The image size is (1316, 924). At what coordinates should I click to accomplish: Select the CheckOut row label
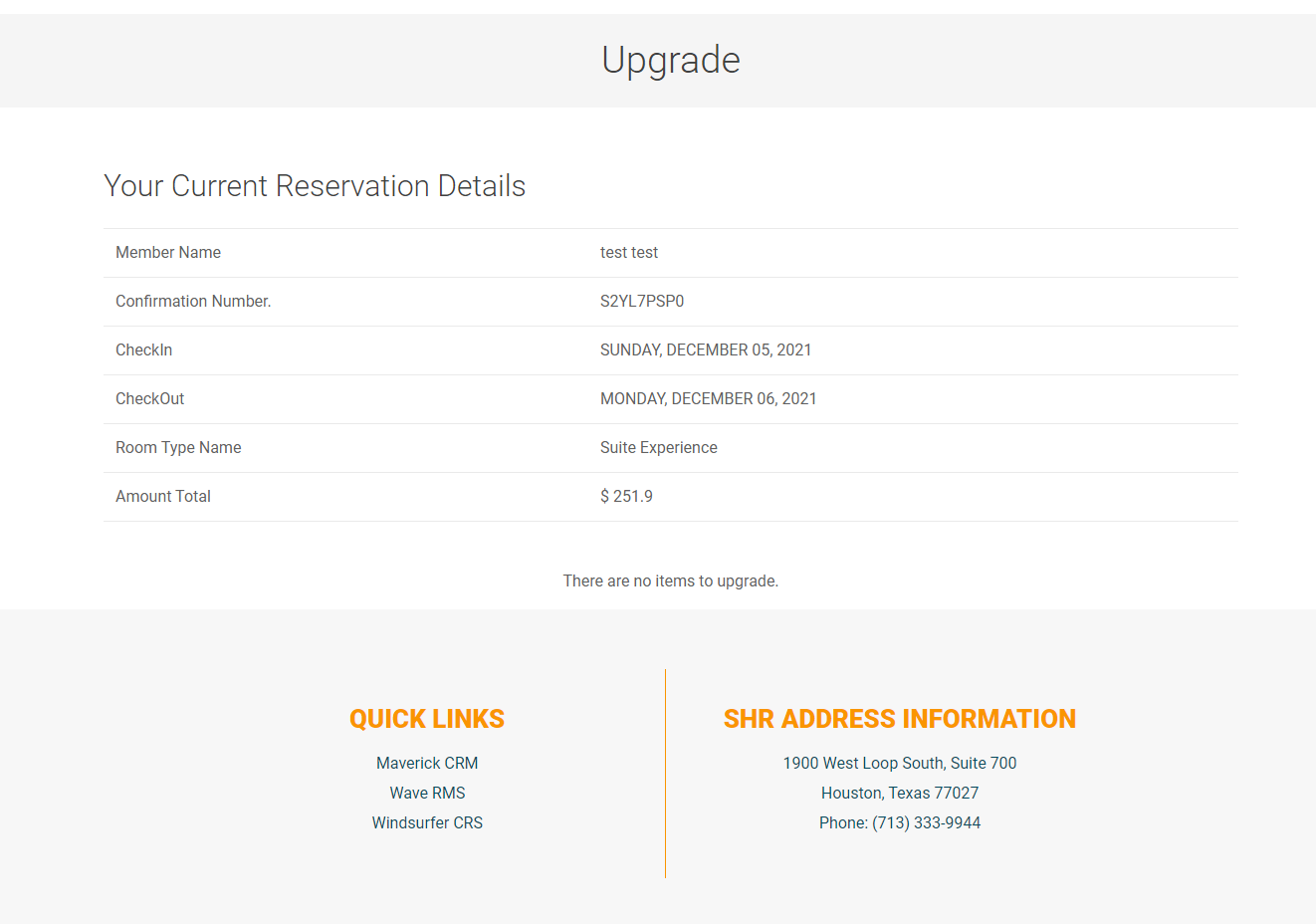150,398
